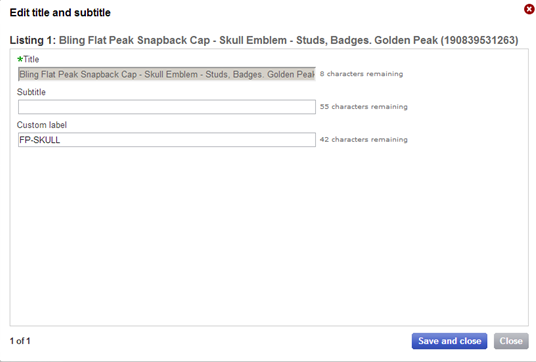This screenshot has height=362, width=536.
Task: Click the 'Edit title and subtitle' heading
Action: click(x=60, y=13)
